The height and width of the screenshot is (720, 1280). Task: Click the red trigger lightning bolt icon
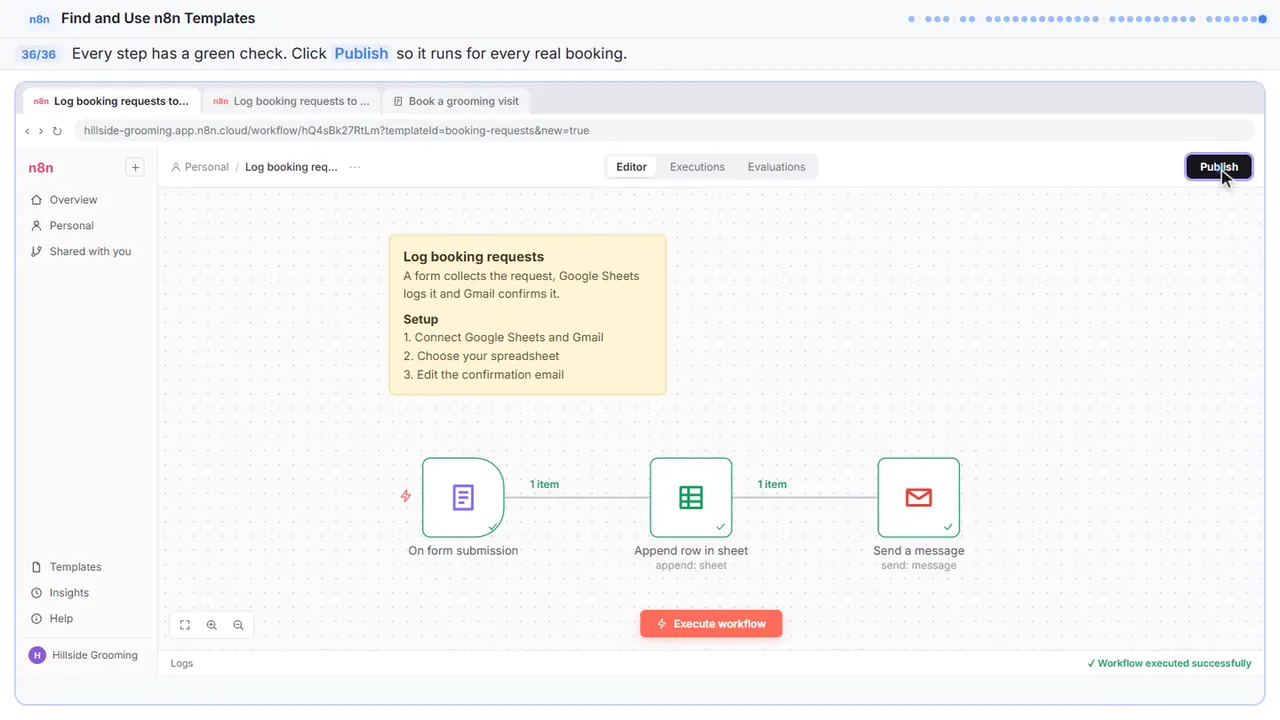(x=406, y=496)
